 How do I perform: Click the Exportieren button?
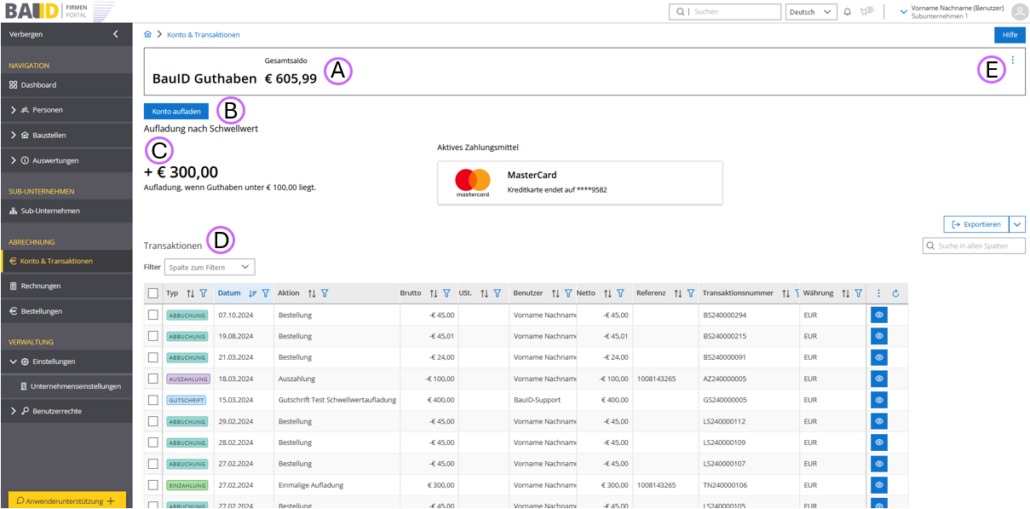pos(976,225)
